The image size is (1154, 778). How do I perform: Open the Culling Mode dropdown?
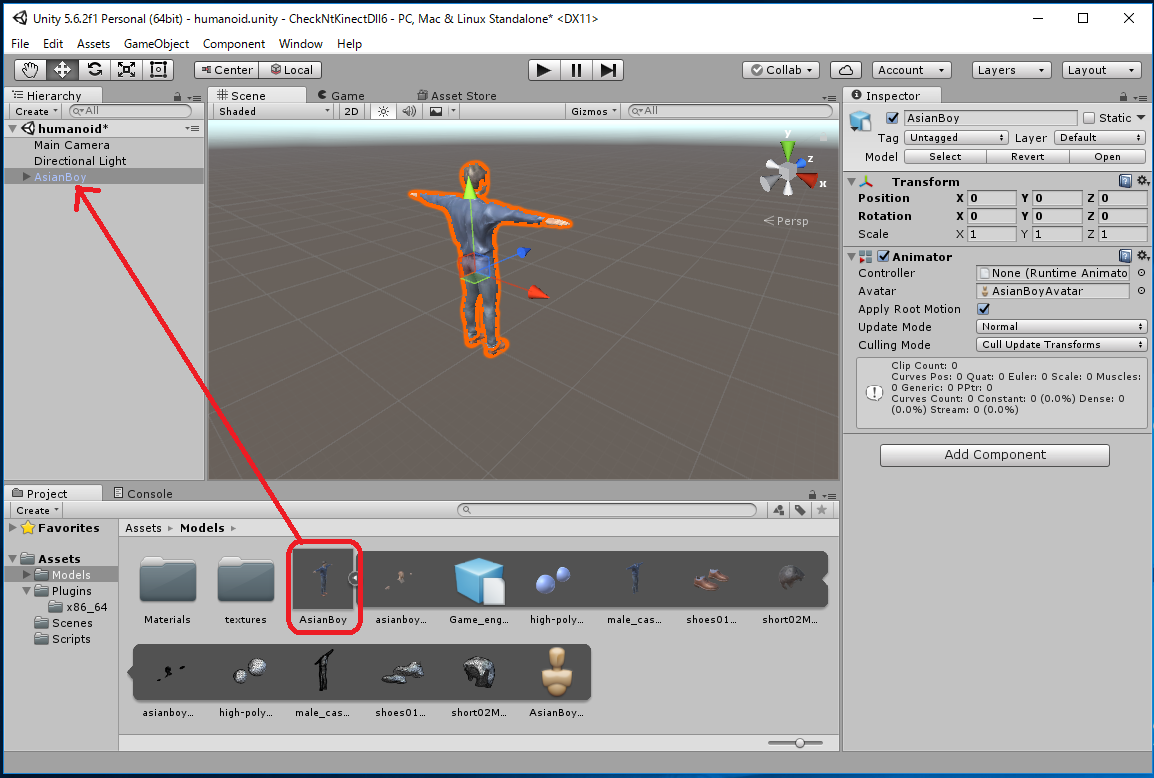pos(1062,345)
